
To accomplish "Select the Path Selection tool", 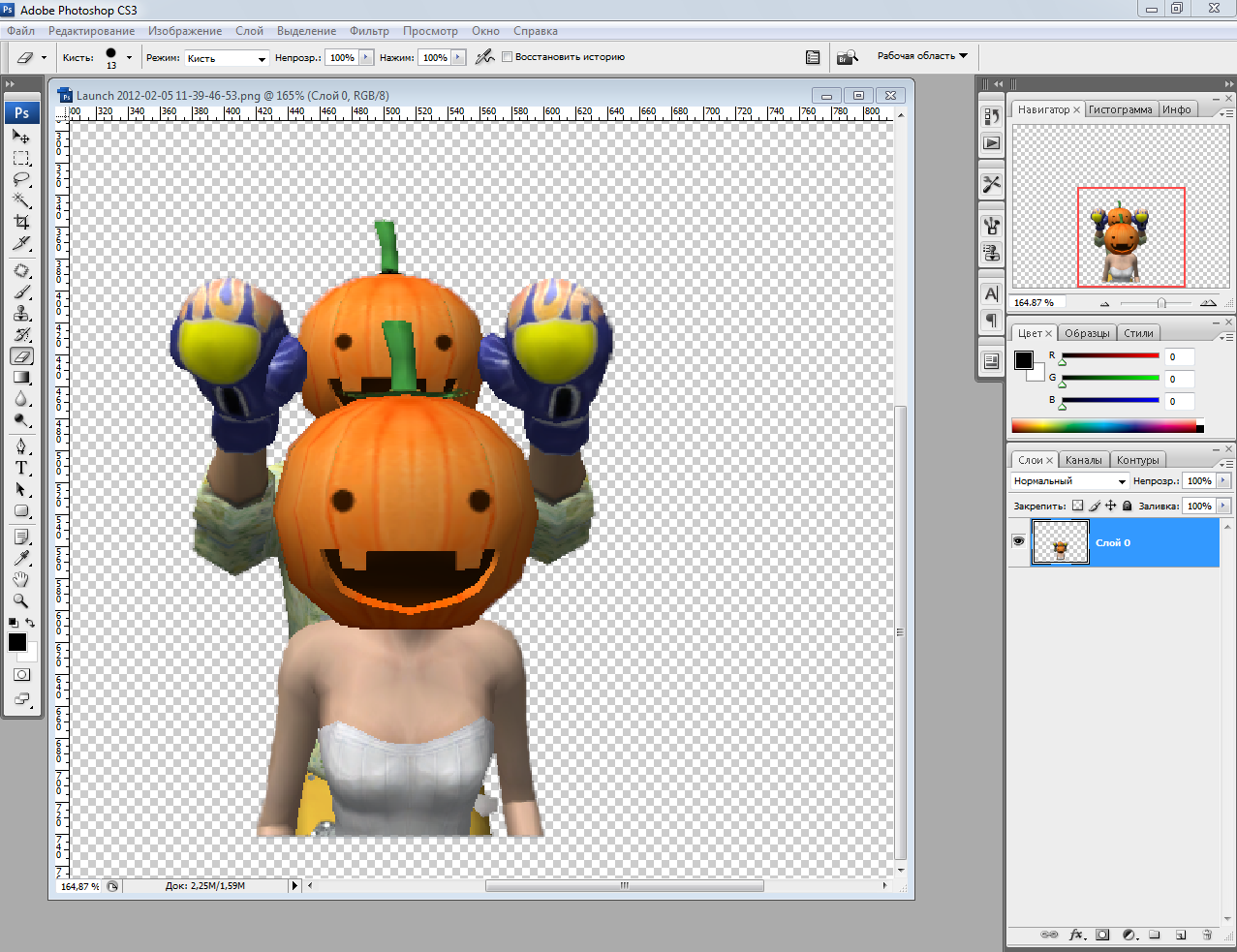I will click(21, 489).
